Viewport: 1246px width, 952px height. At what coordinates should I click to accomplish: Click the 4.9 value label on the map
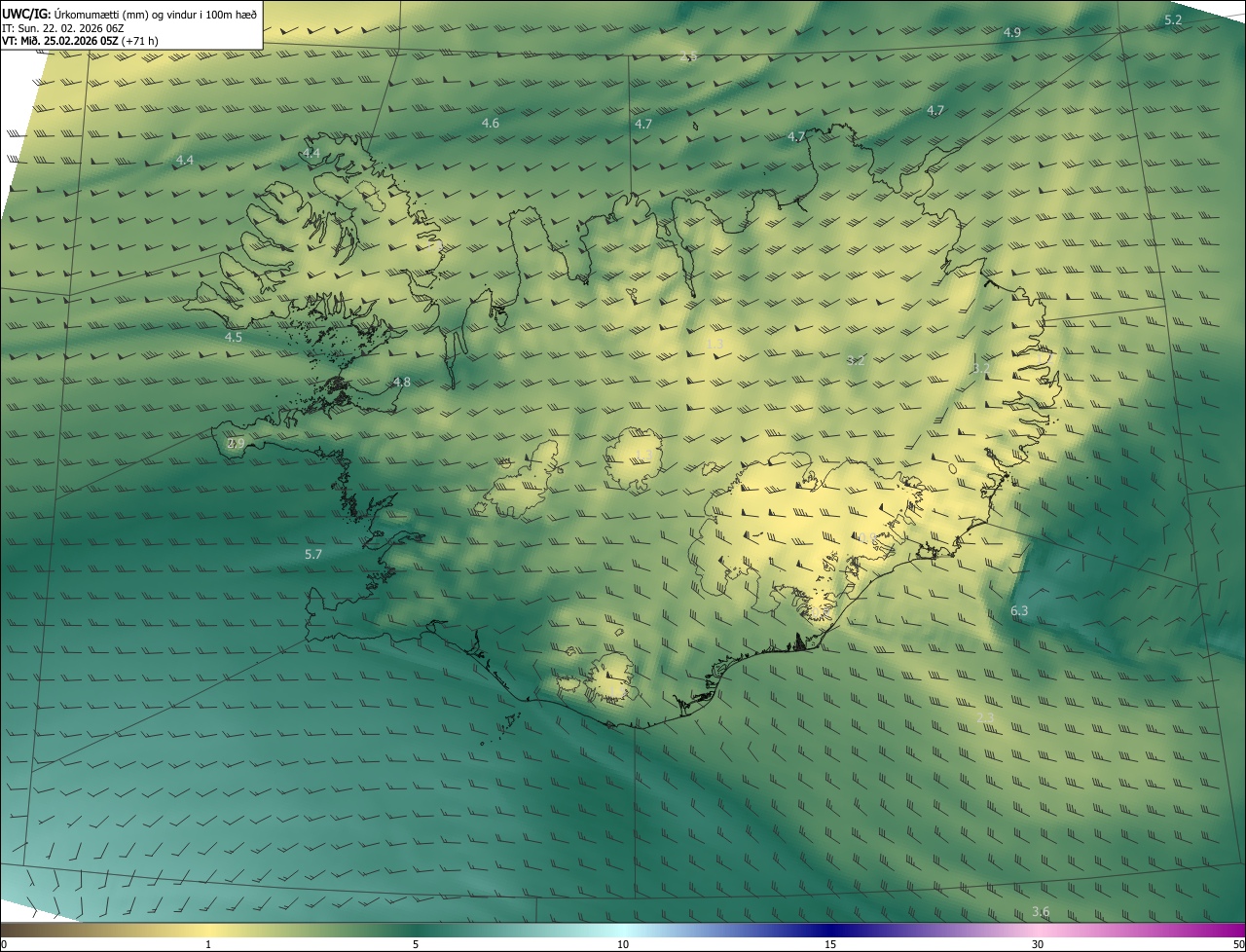pos(1011,32)
